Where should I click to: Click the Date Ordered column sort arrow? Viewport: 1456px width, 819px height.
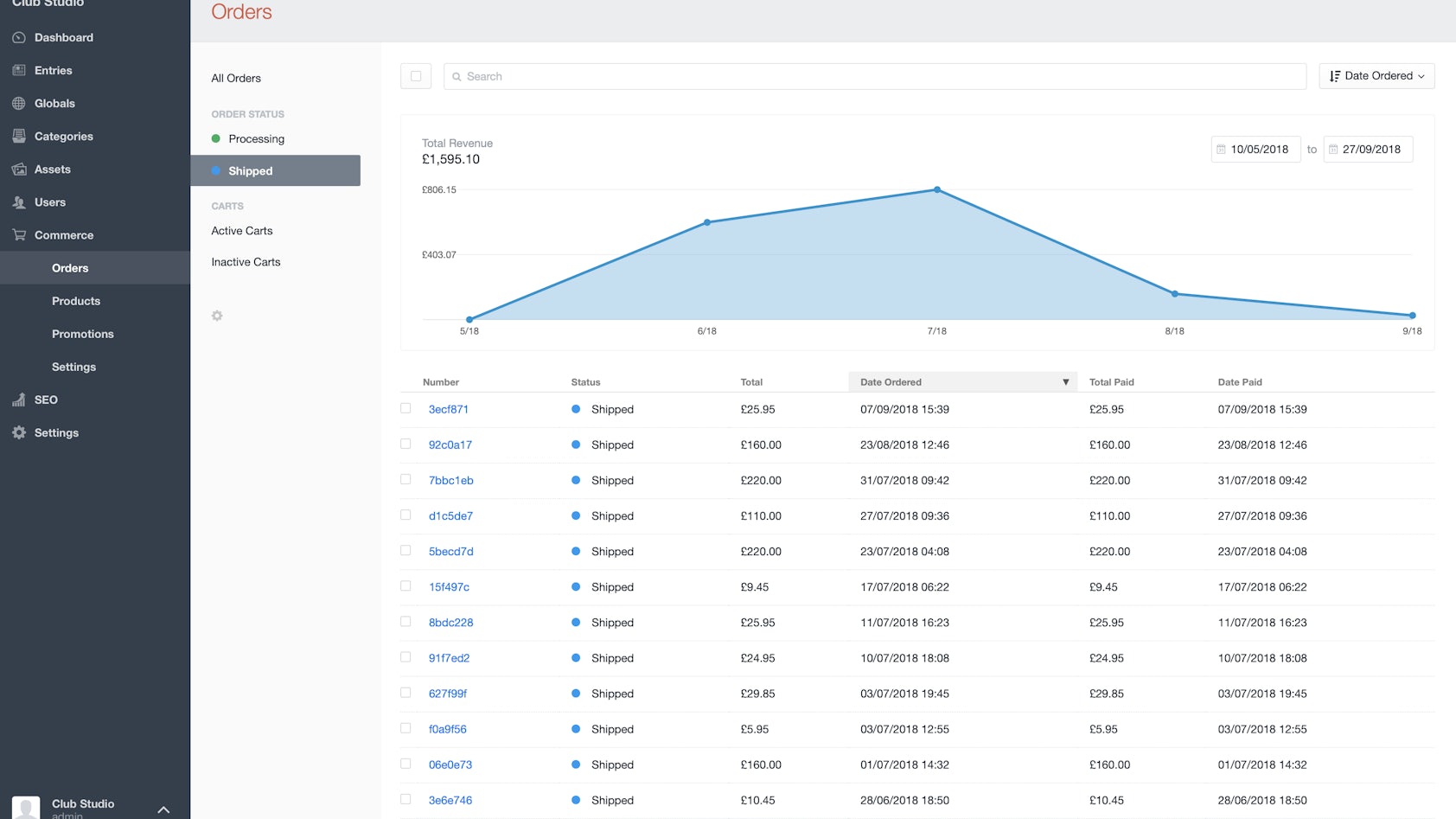point(1065,382)
